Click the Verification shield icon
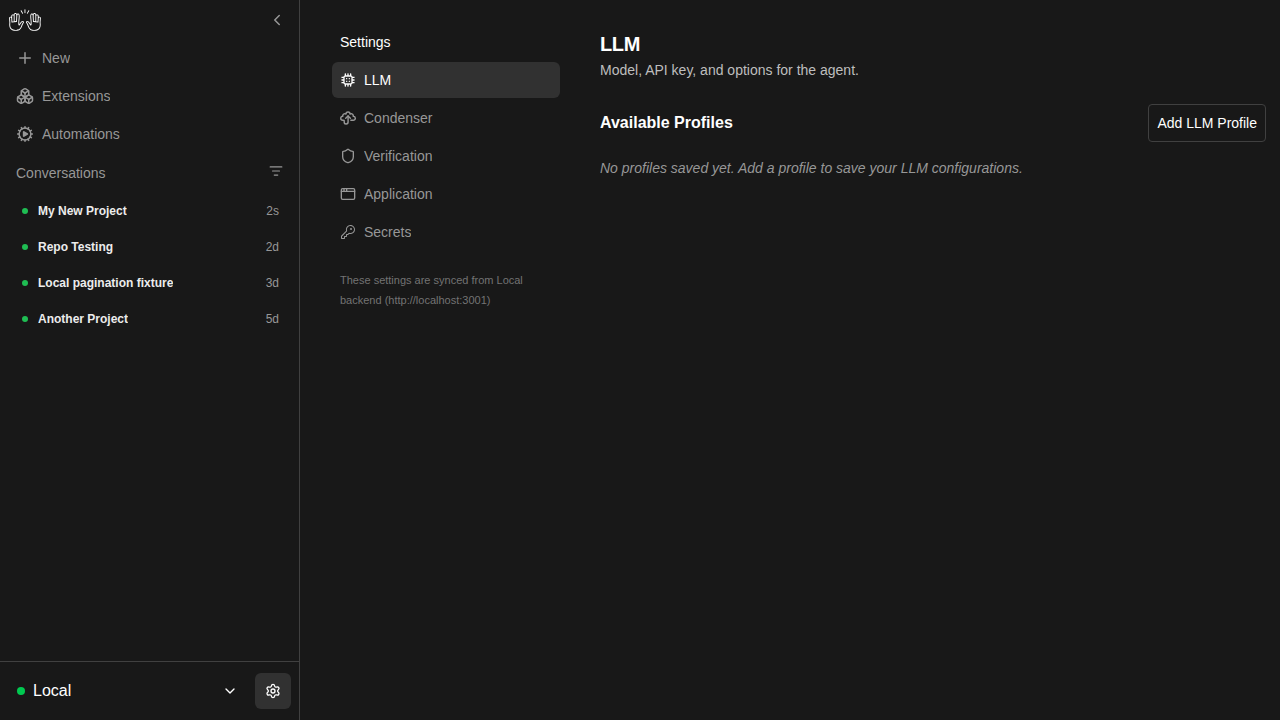 348,156
